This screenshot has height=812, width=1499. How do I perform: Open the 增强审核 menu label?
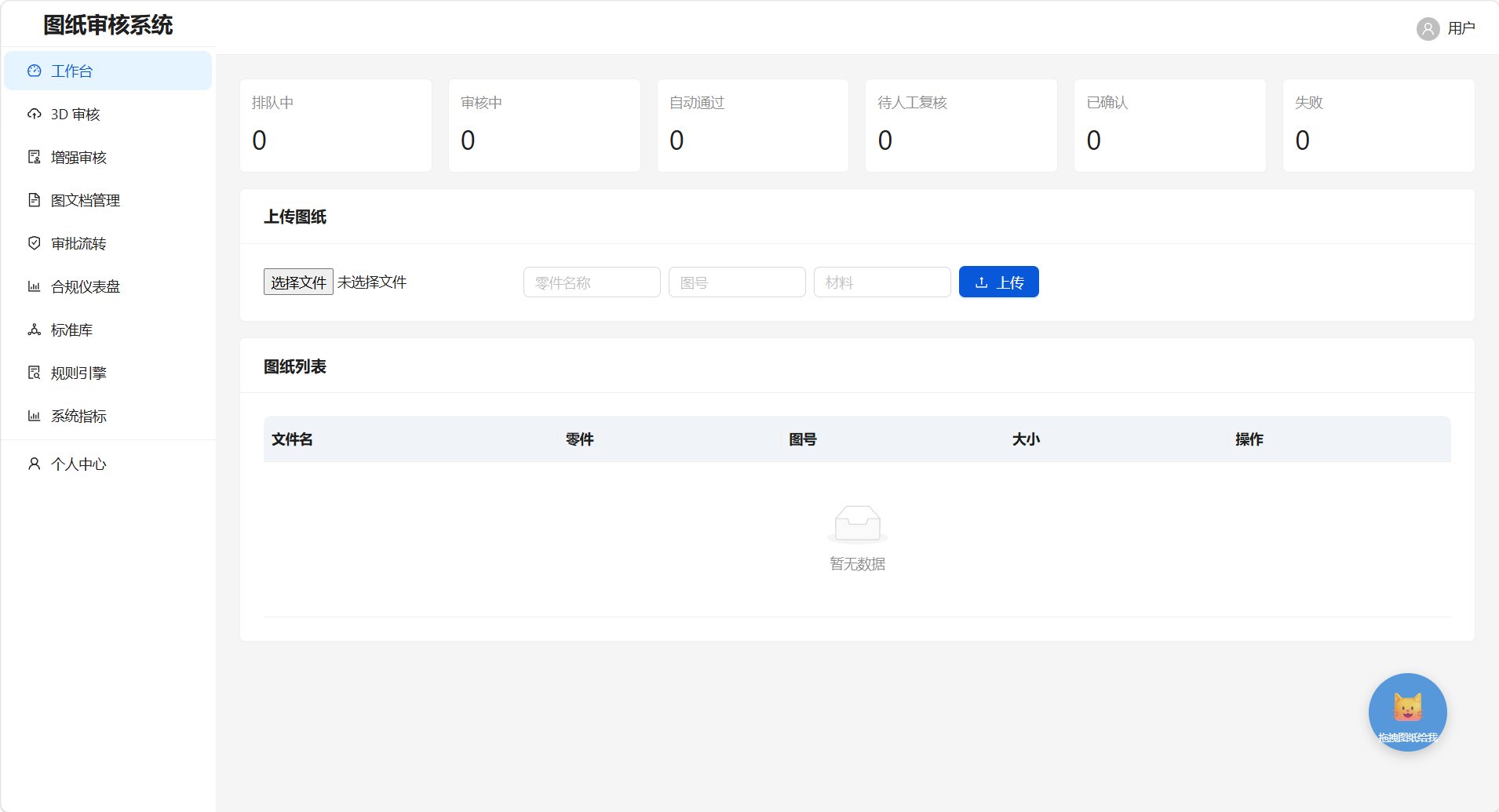pyautogui.click(x=78, y=158)
